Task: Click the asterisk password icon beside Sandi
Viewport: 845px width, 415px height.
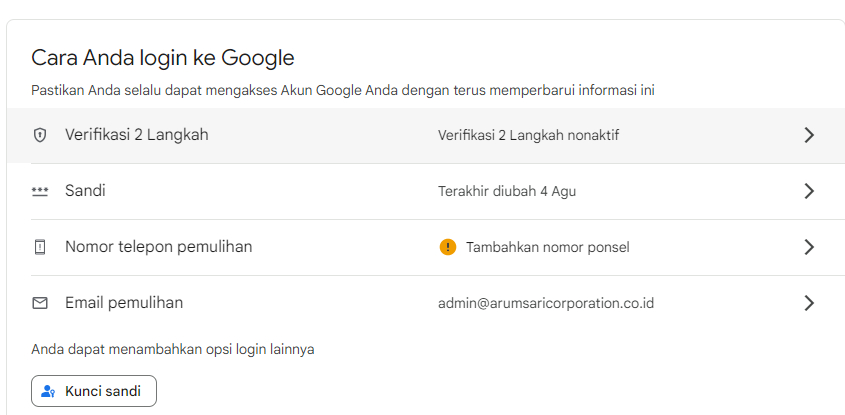Action: click(x=40, y=191)
